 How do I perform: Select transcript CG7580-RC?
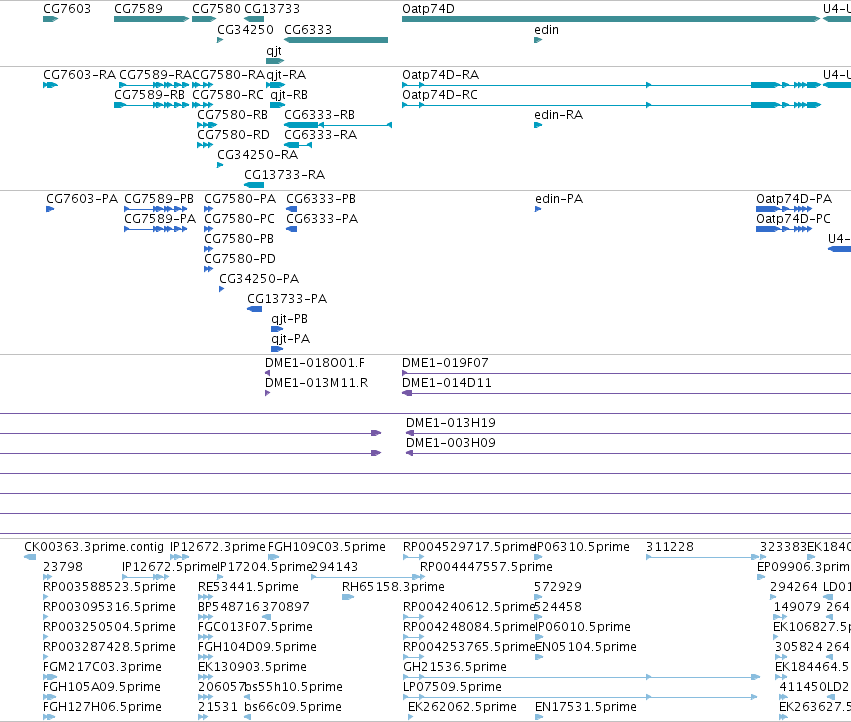(x=228, y=95)
